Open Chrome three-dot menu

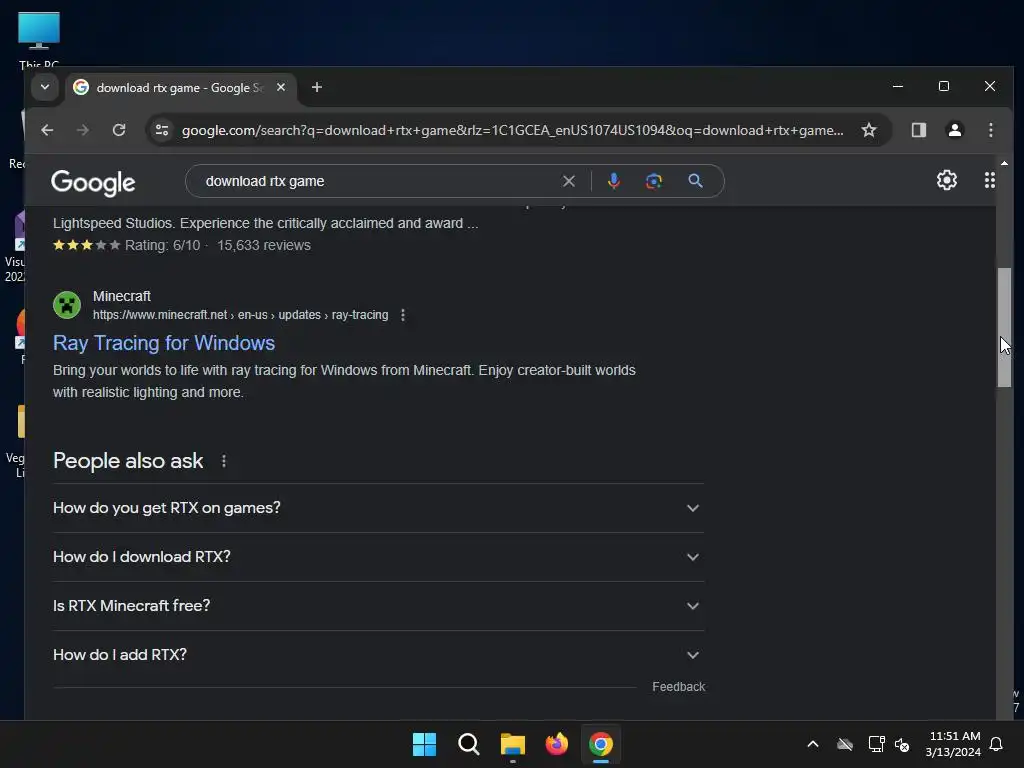(990, 130)
